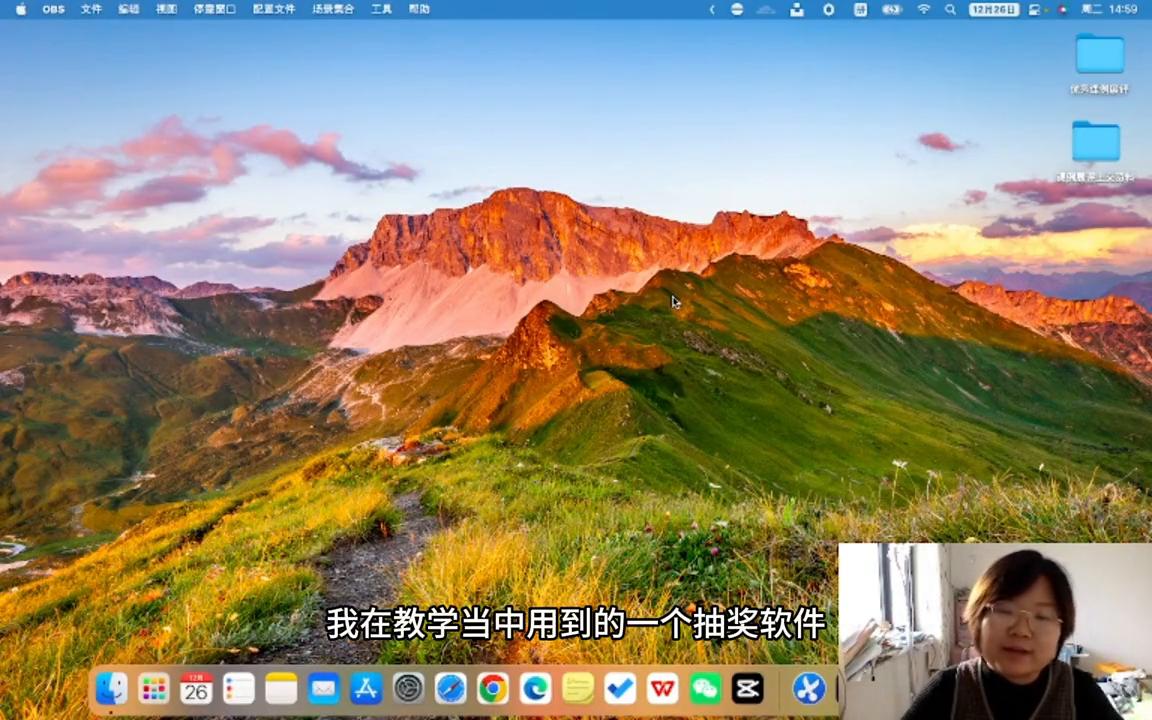Screen dimensions: 1152x720
Task: Open the Calendar showing date 26
Action: point(196,689)
